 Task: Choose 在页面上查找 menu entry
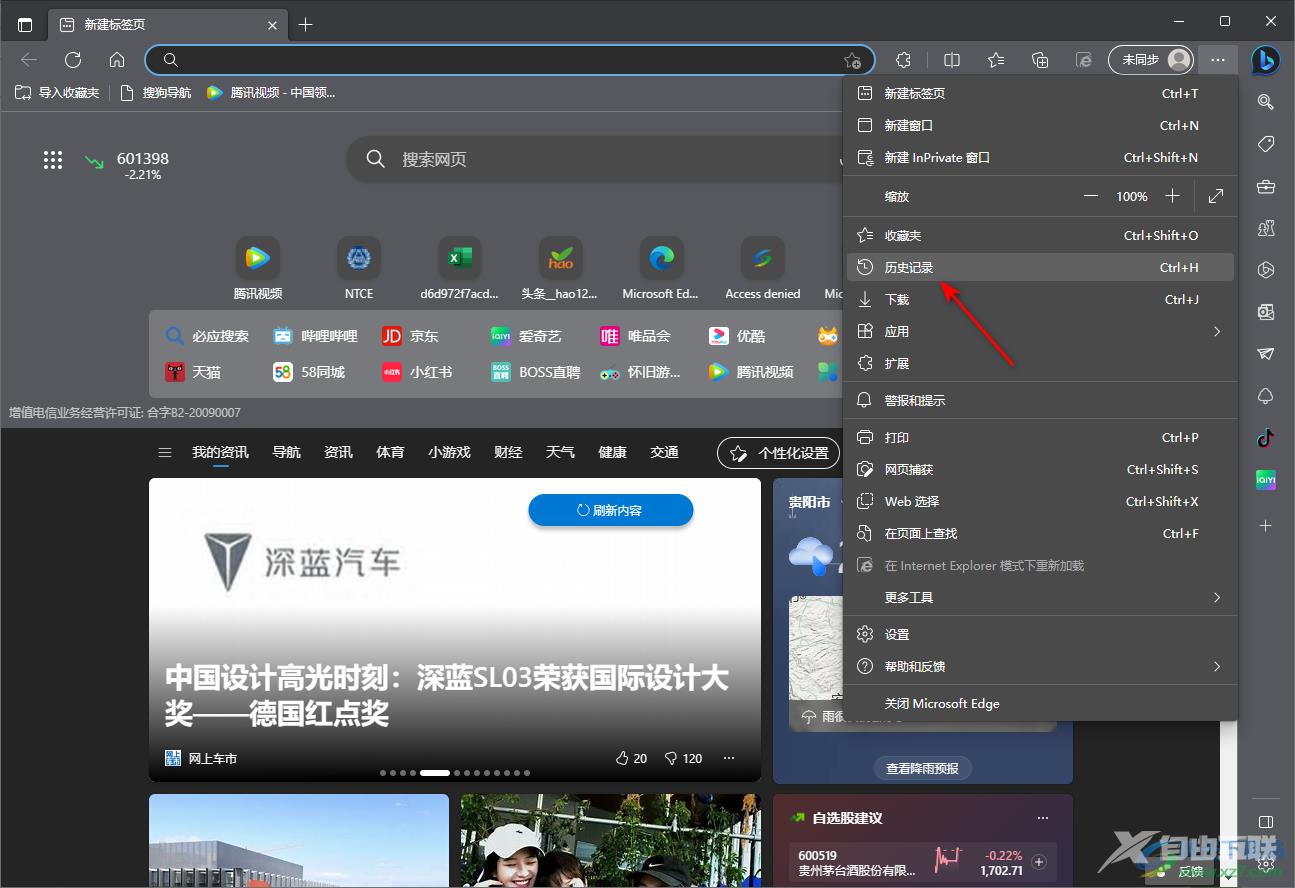1041,533
